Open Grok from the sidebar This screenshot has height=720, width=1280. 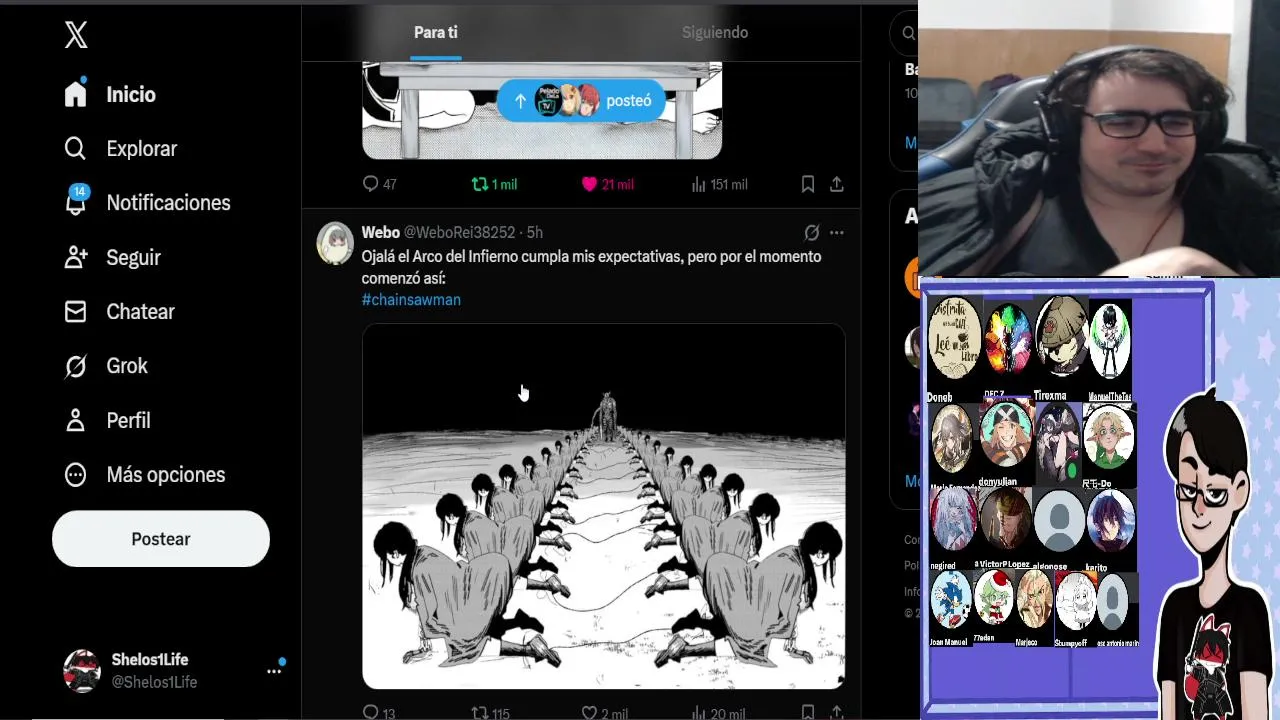point(106,366)
